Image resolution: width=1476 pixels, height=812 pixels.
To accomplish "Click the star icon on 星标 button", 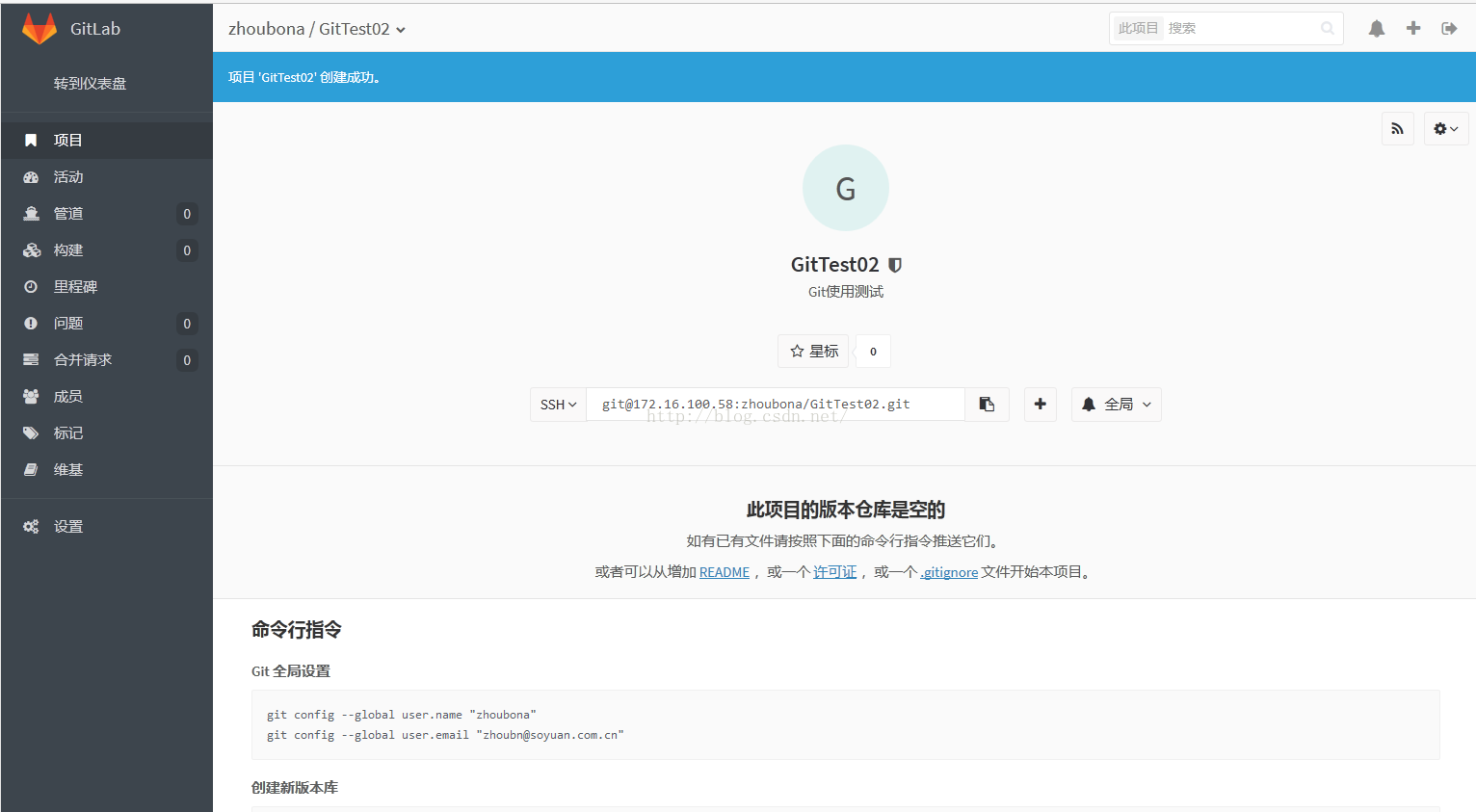I will pyautogui.click(x=797, y=352).
